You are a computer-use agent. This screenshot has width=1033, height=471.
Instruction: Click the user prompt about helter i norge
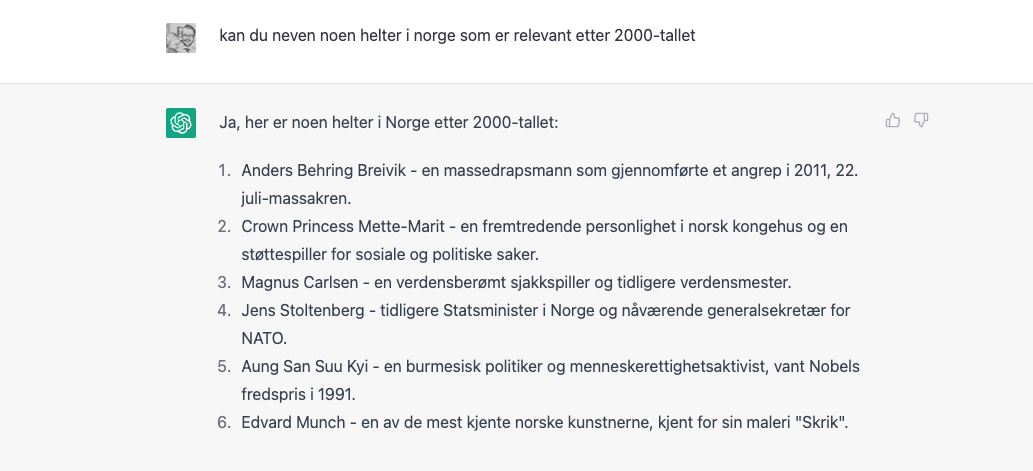pyautogui.click(x=457, y=36)
